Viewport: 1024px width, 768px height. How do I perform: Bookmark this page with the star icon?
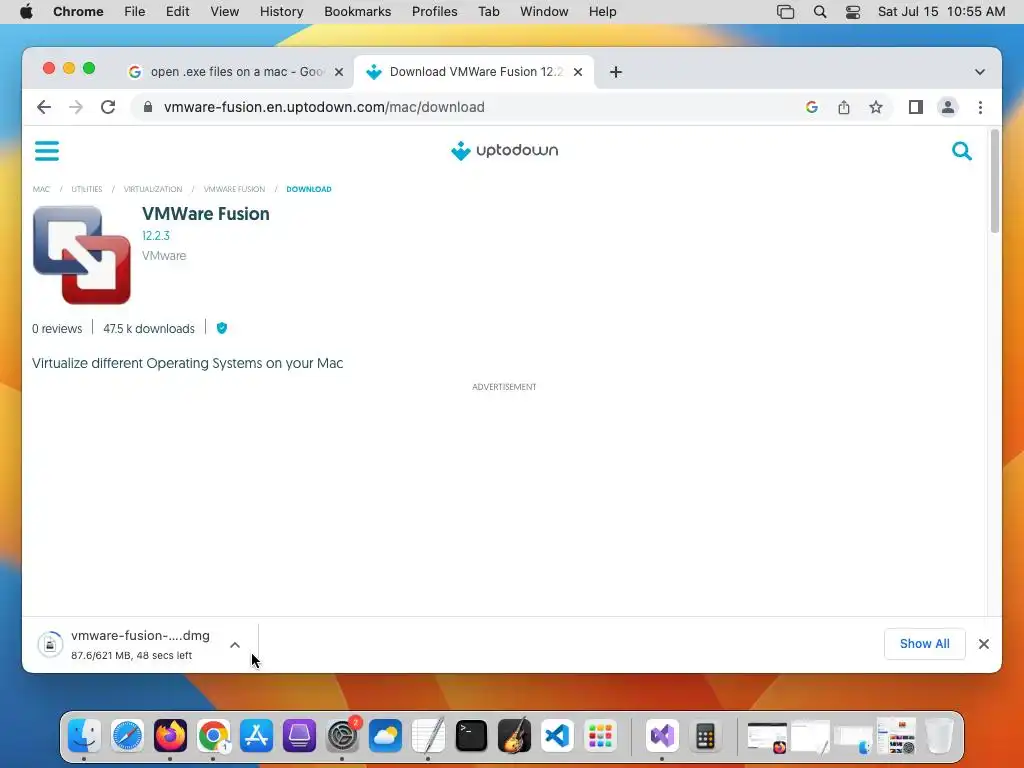[x=876, y=107]
